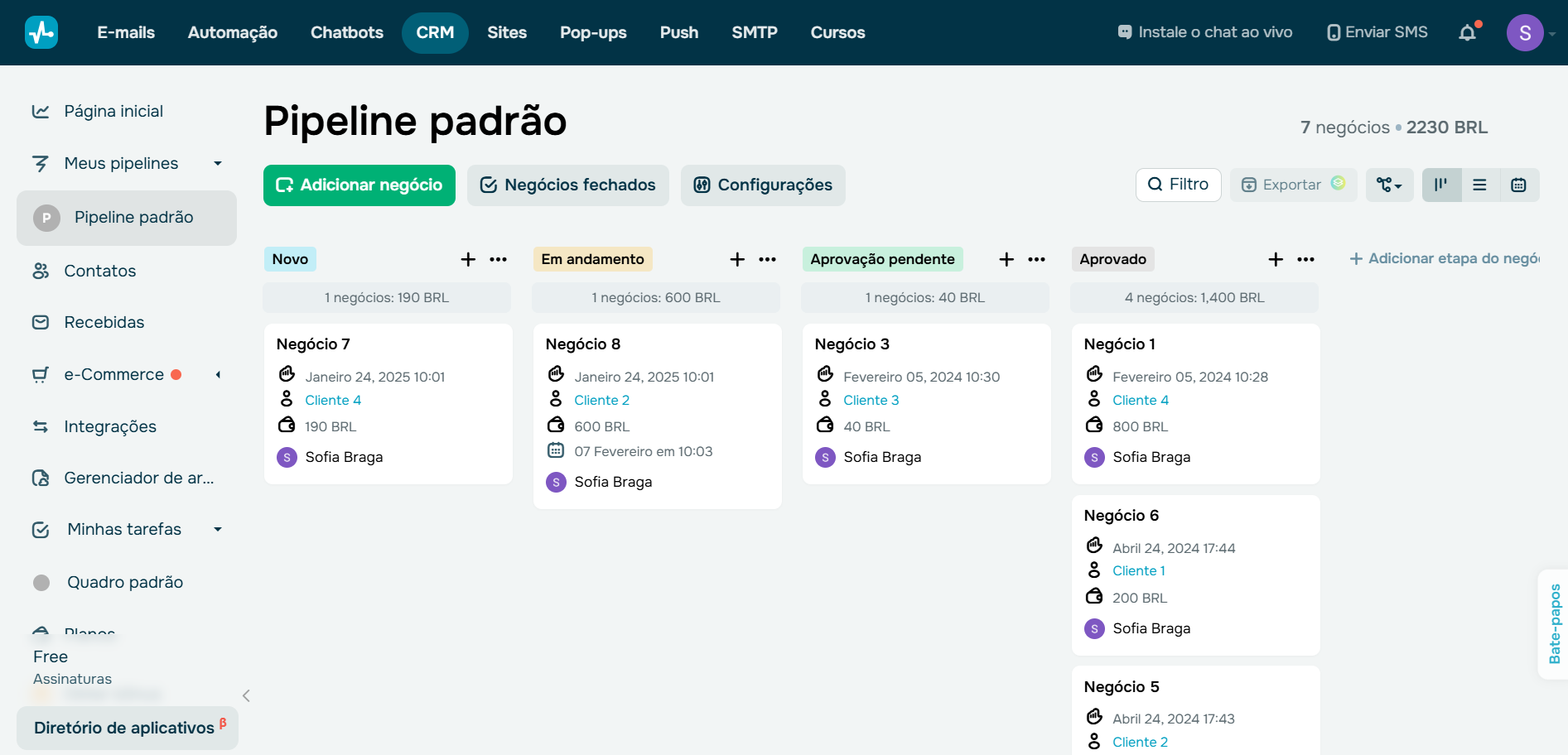
Task: Expand the Meus pipelines section
Action: [218, 163]
